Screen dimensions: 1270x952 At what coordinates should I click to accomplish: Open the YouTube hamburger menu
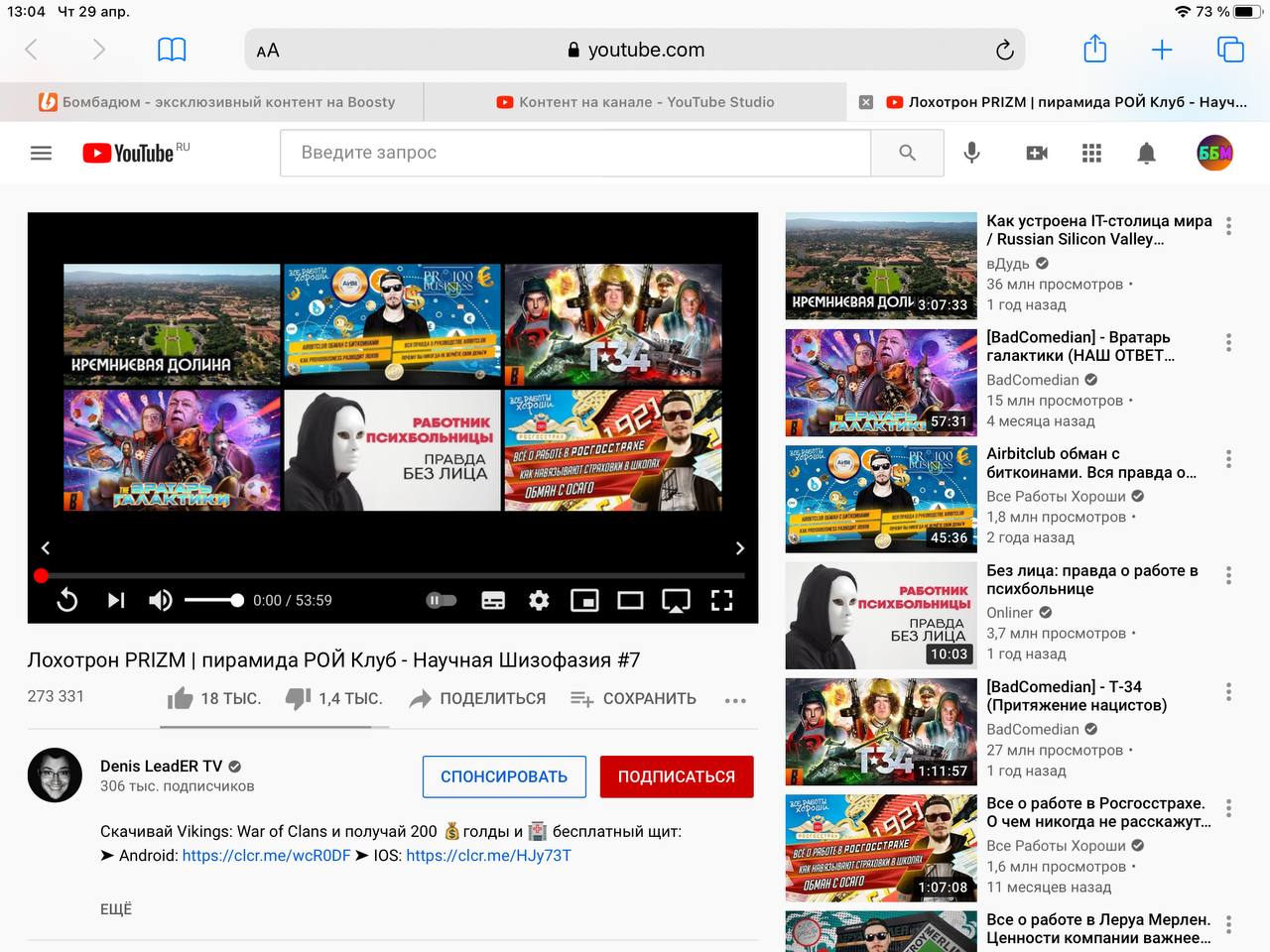click(41, 153)
